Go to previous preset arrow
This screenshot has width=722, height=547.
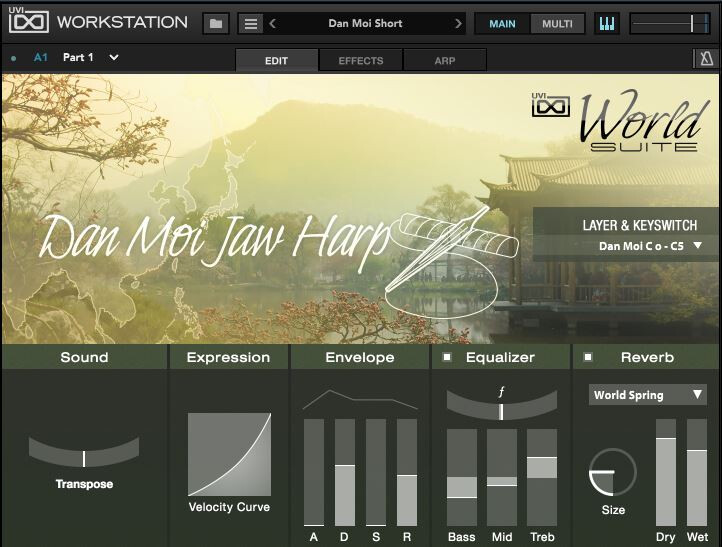[x=272, y=23]
